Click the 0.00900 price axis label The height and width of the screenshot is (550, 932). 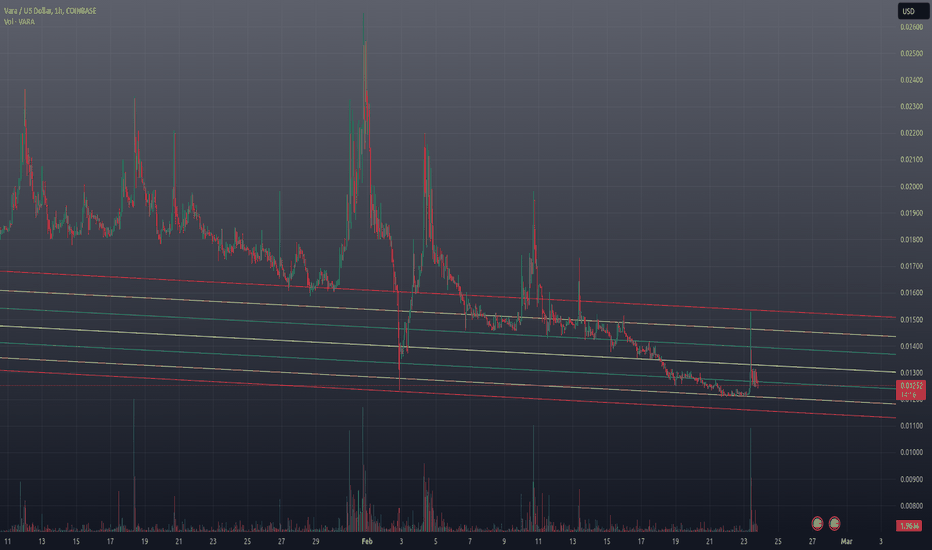(x=911, y=479)
